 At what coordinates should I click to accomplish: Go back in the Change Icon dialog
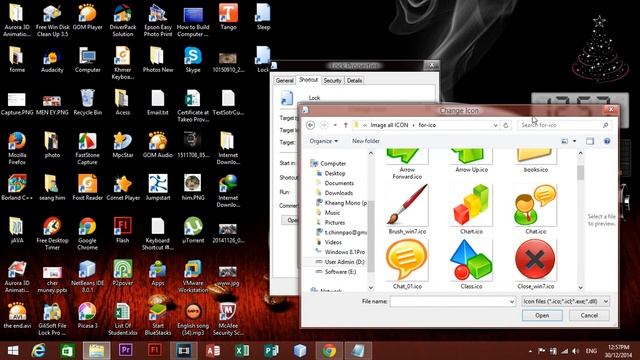click(x=310, y=125)
